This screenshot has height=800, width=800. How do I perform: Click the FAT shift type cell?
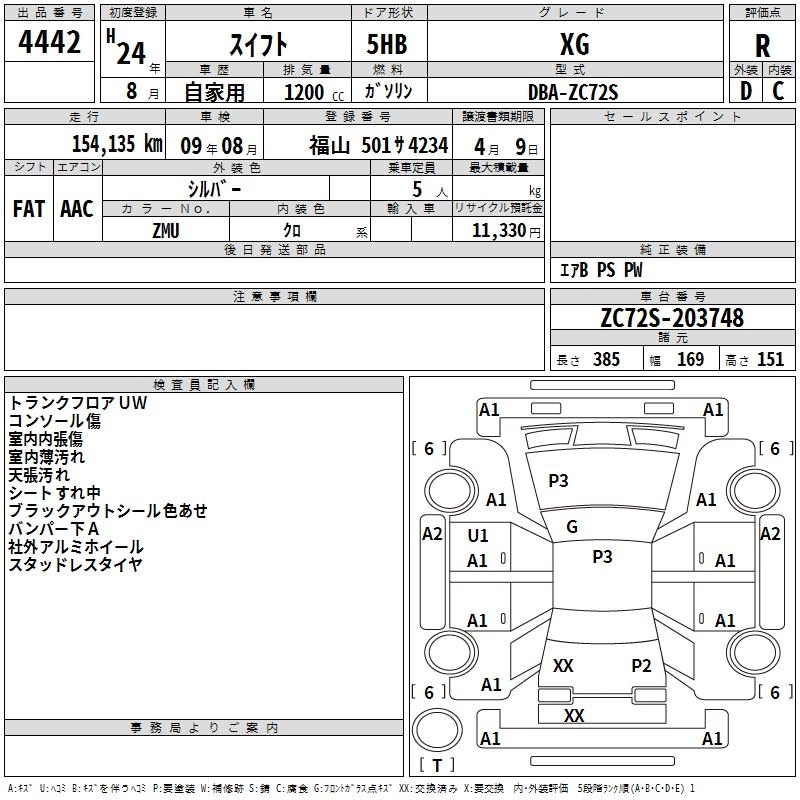click(28, 208)
